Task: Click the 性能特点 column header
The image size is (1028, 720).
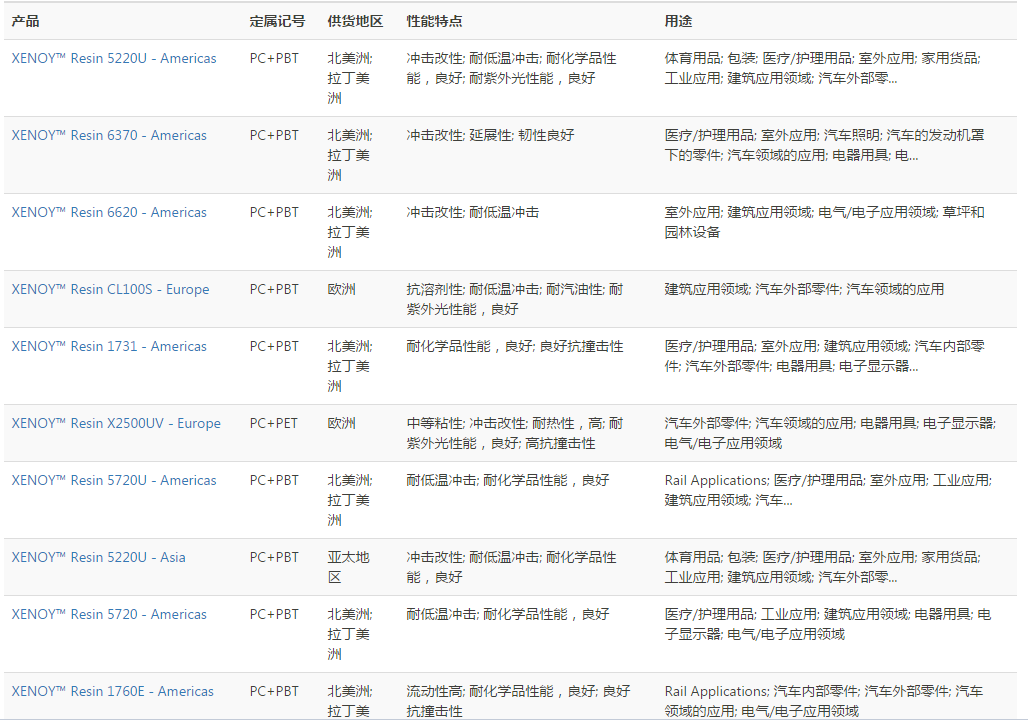Action: [x=434, y=22]
